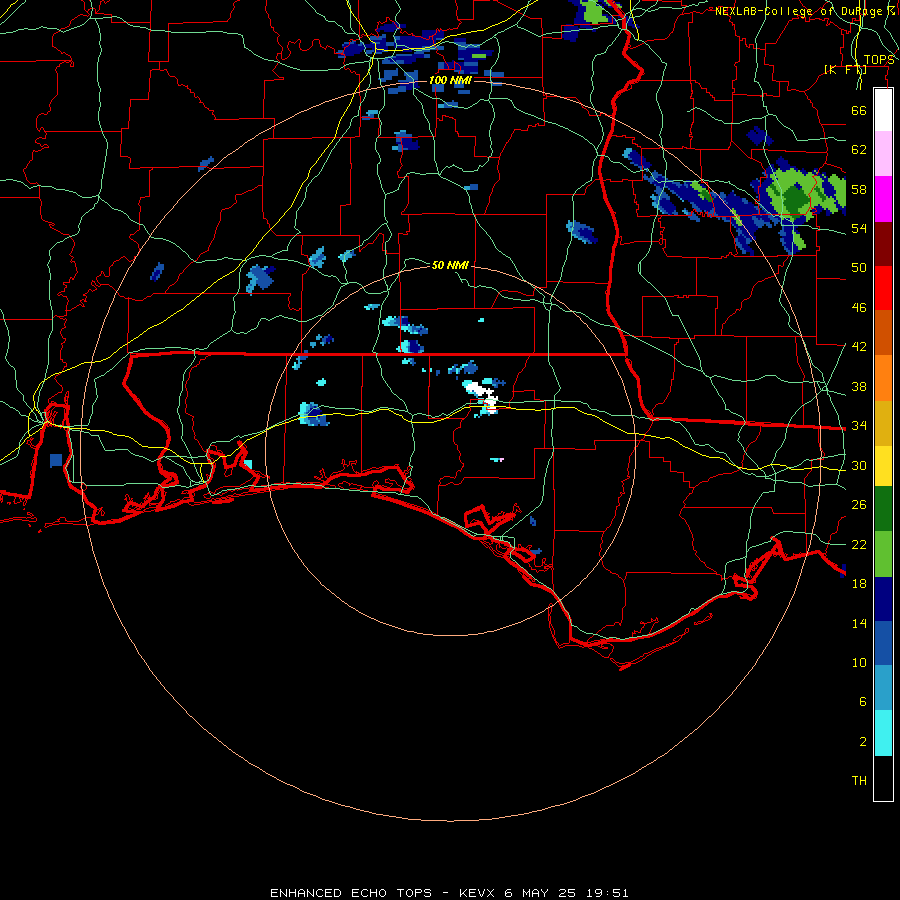Click the "42" legend value
Image resolution: width=900 pixels, height=900 pixels.
coord(859,347)
